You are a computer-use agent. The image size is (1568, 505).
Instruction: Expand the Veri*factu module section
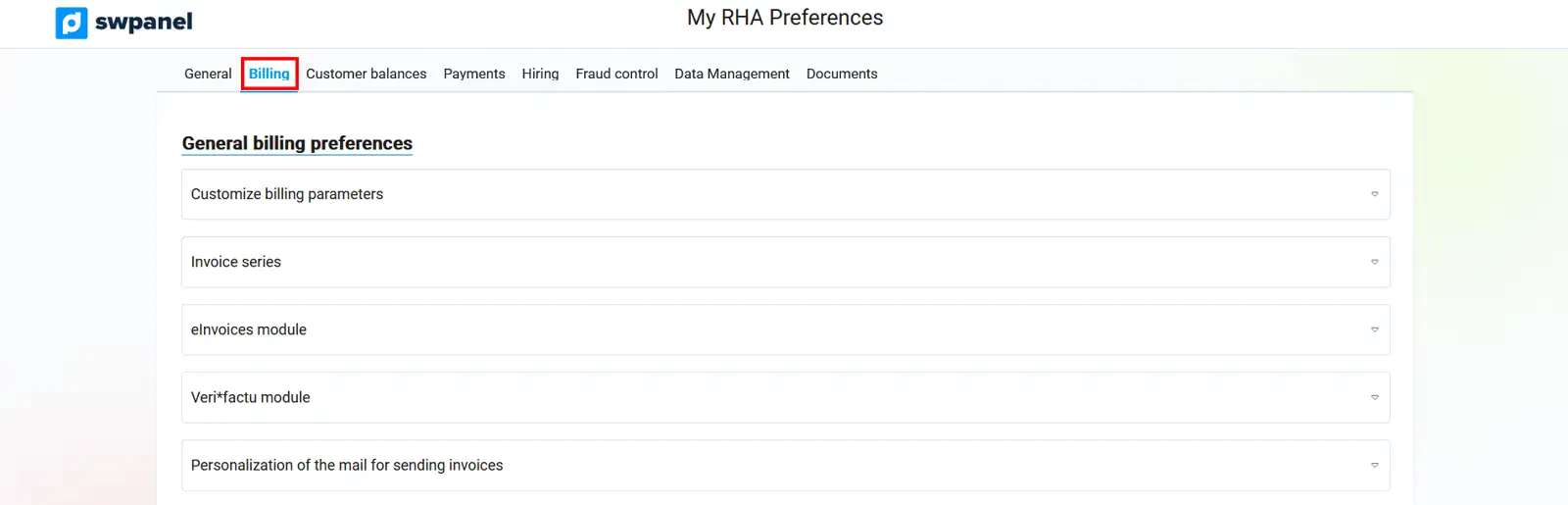[251, 397]
